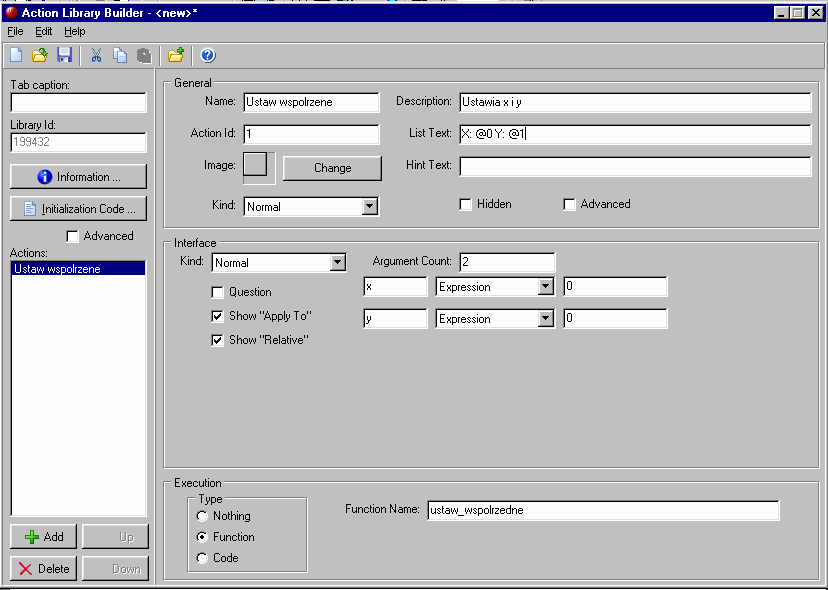Expand the x argument Expression dropdown
828x590 pixels.
click(545, 287)
